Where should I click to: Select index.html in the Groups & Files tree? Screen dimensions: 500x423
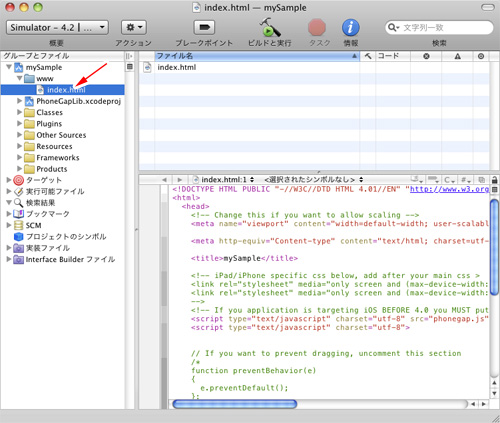point(63,90)
